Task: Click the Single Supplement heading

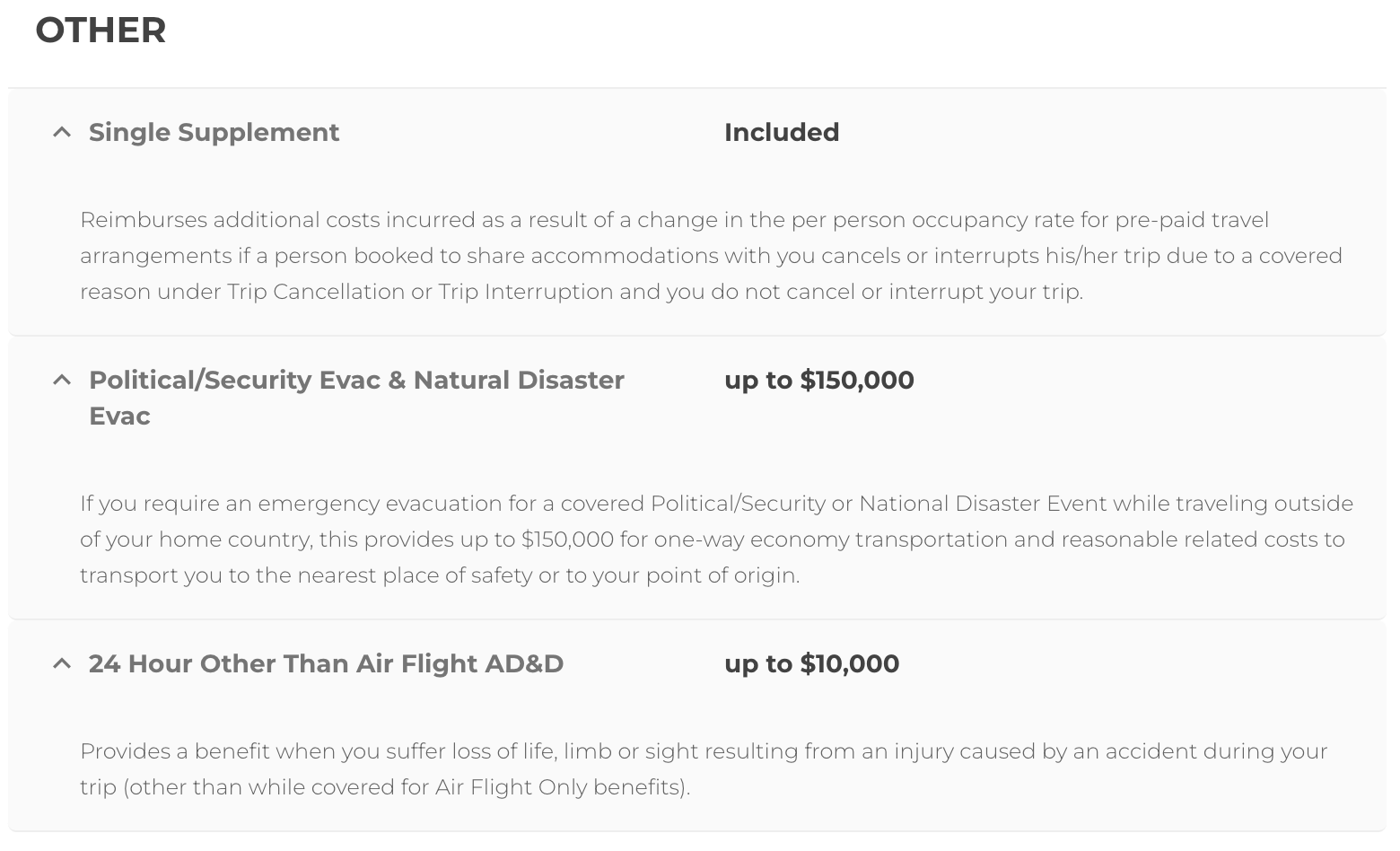Action: point(214,133)
